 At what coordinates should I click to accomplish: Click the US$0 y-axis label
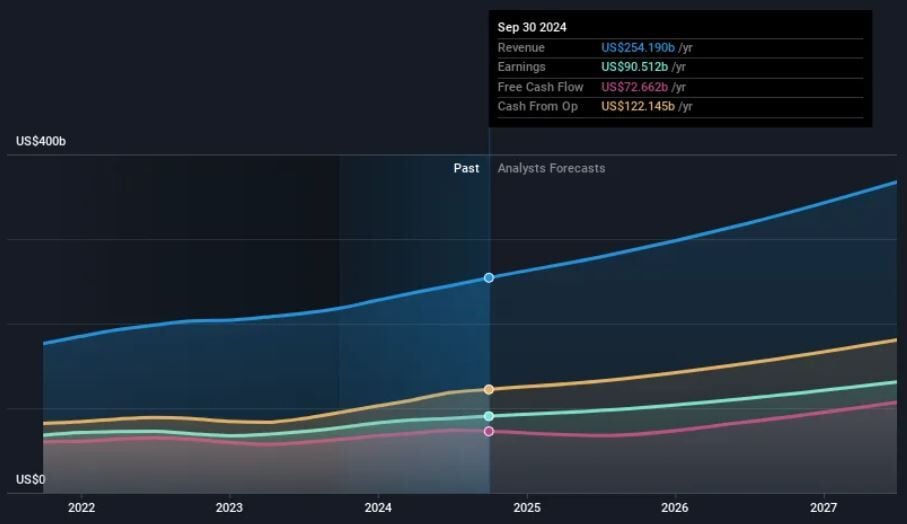[30, 480]
